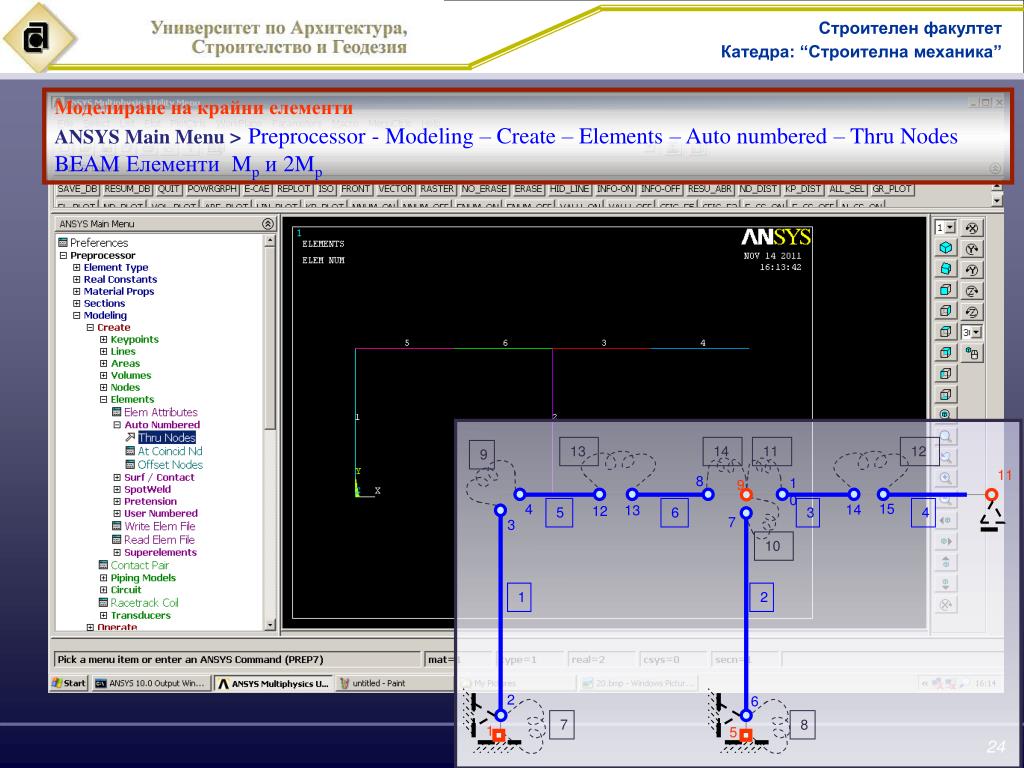The image size is (1024, 768).
Task: Collapse ANSYS Main Menu with chevron icon
Action: click(x=268, y=223)
